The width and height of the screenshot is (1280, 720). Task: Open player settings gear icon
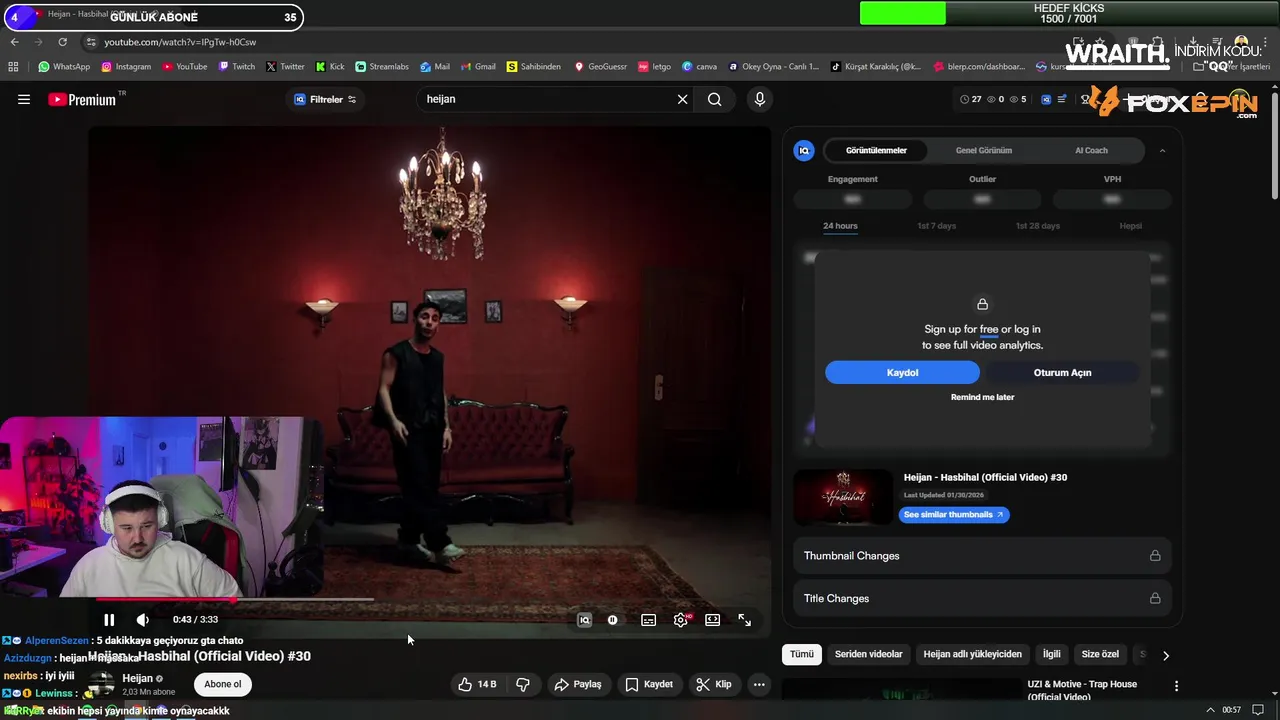(x=681, y=620)
